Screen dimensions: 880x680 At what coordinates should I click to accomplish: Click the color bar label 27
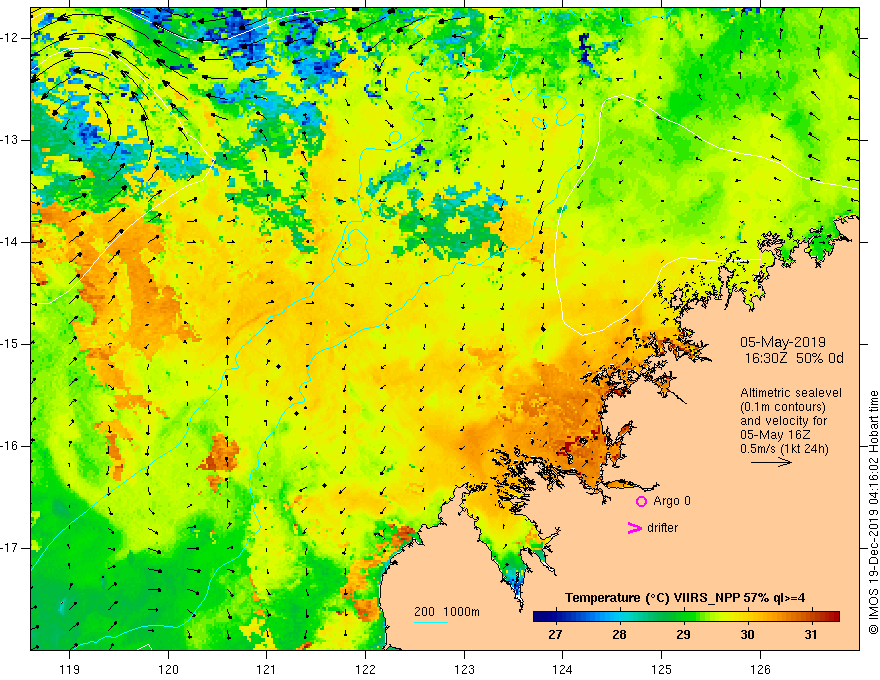tap(555, 635)
